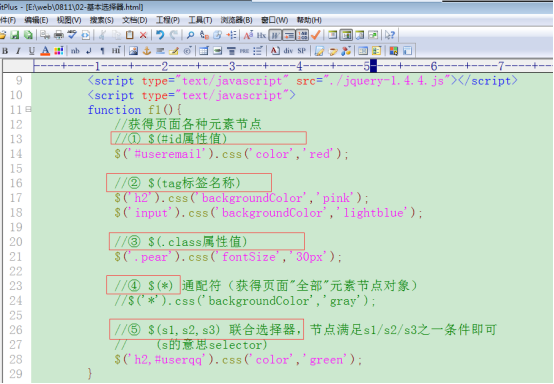Open the 文档(D) menu
The width and height of the screenshot is (554, 384).
[135, 20]
